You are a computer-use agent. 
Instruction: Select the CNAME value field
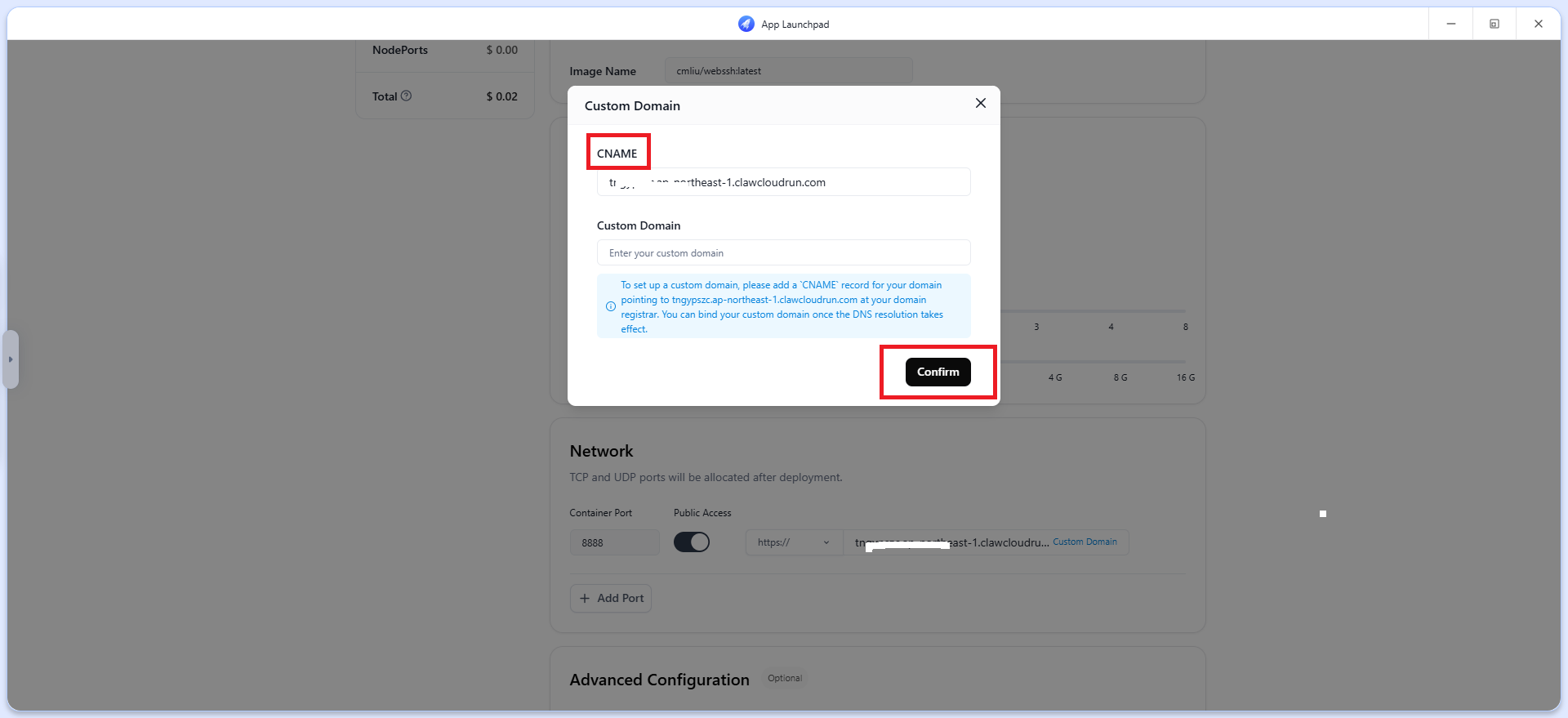[783, 181]
